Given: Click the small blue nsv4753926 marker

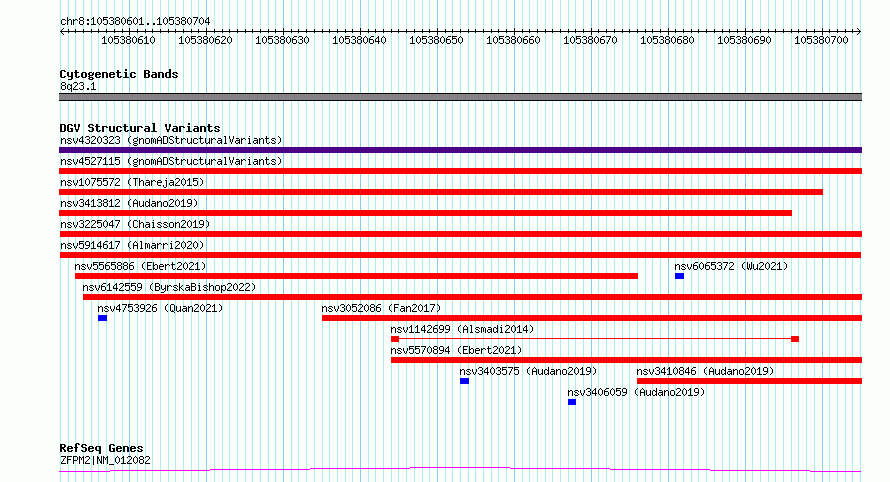Looking at the screenshot, I should point(102,318).
